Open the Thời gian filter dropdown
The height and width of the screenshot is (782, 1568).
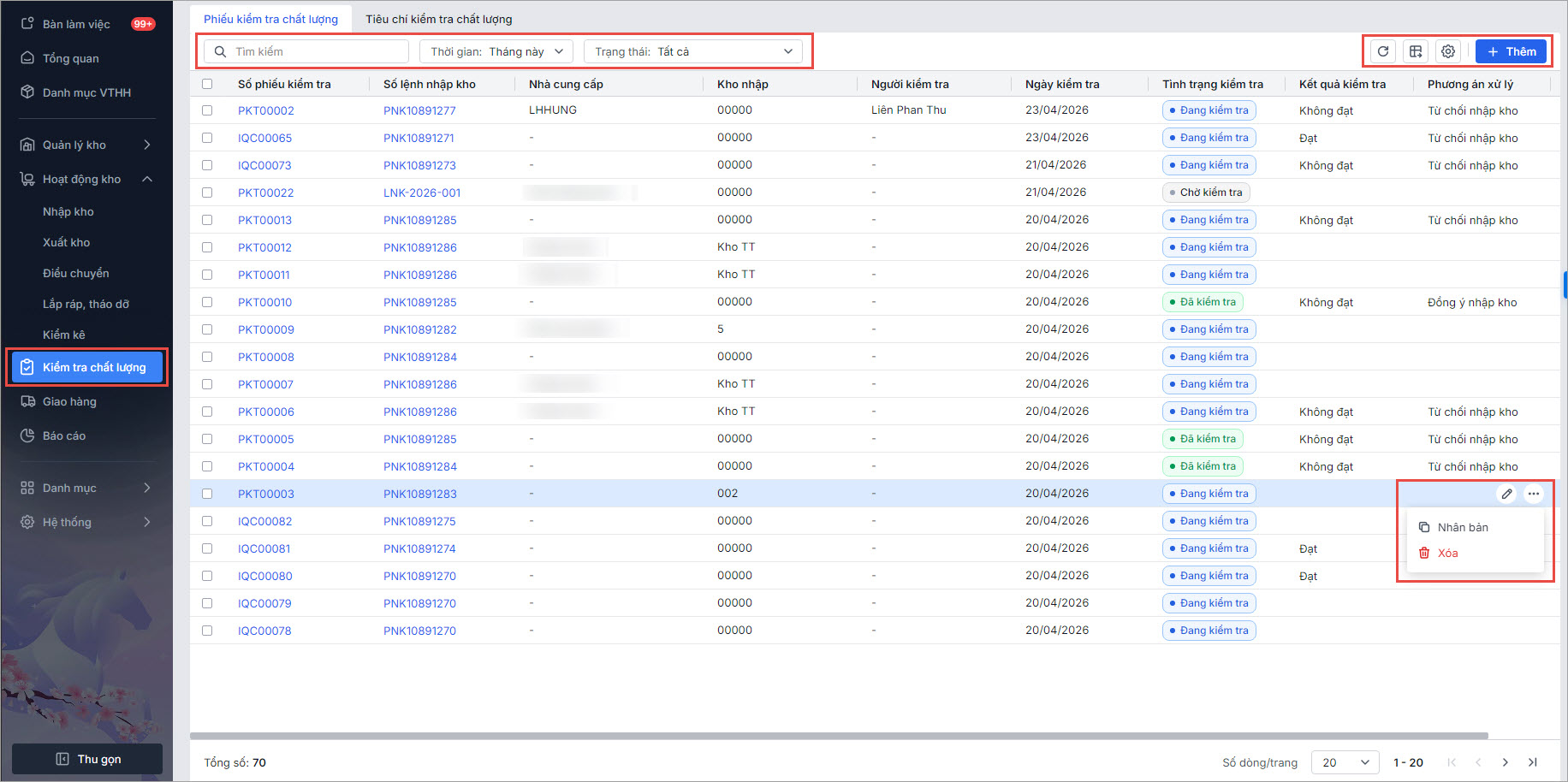point(496,51)
